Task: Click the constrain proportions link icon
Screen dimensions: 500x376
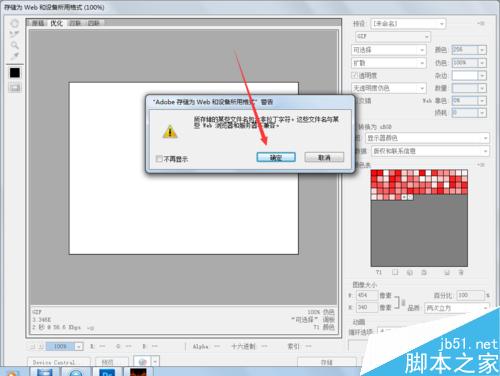Action: (403, 302)
